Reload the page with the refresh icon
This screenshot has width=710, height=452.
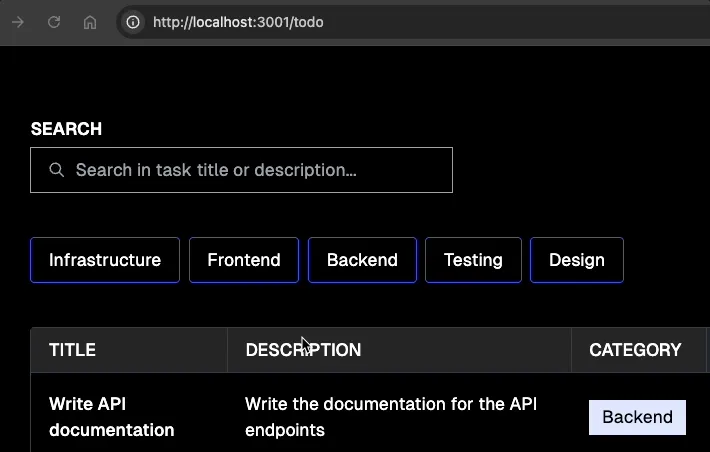54,22
